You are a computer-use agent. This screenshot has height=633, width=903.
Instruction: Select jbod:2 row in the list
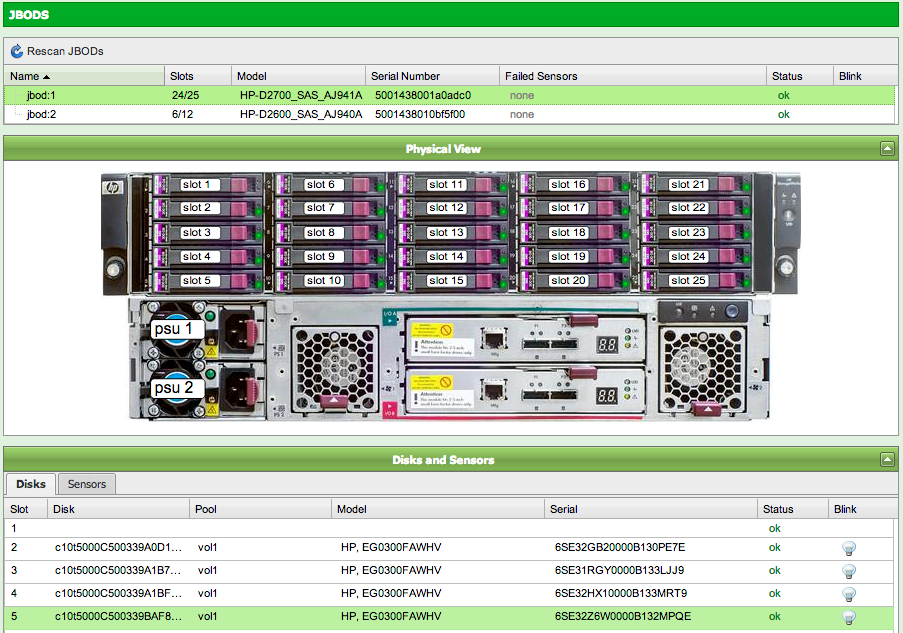450,114
